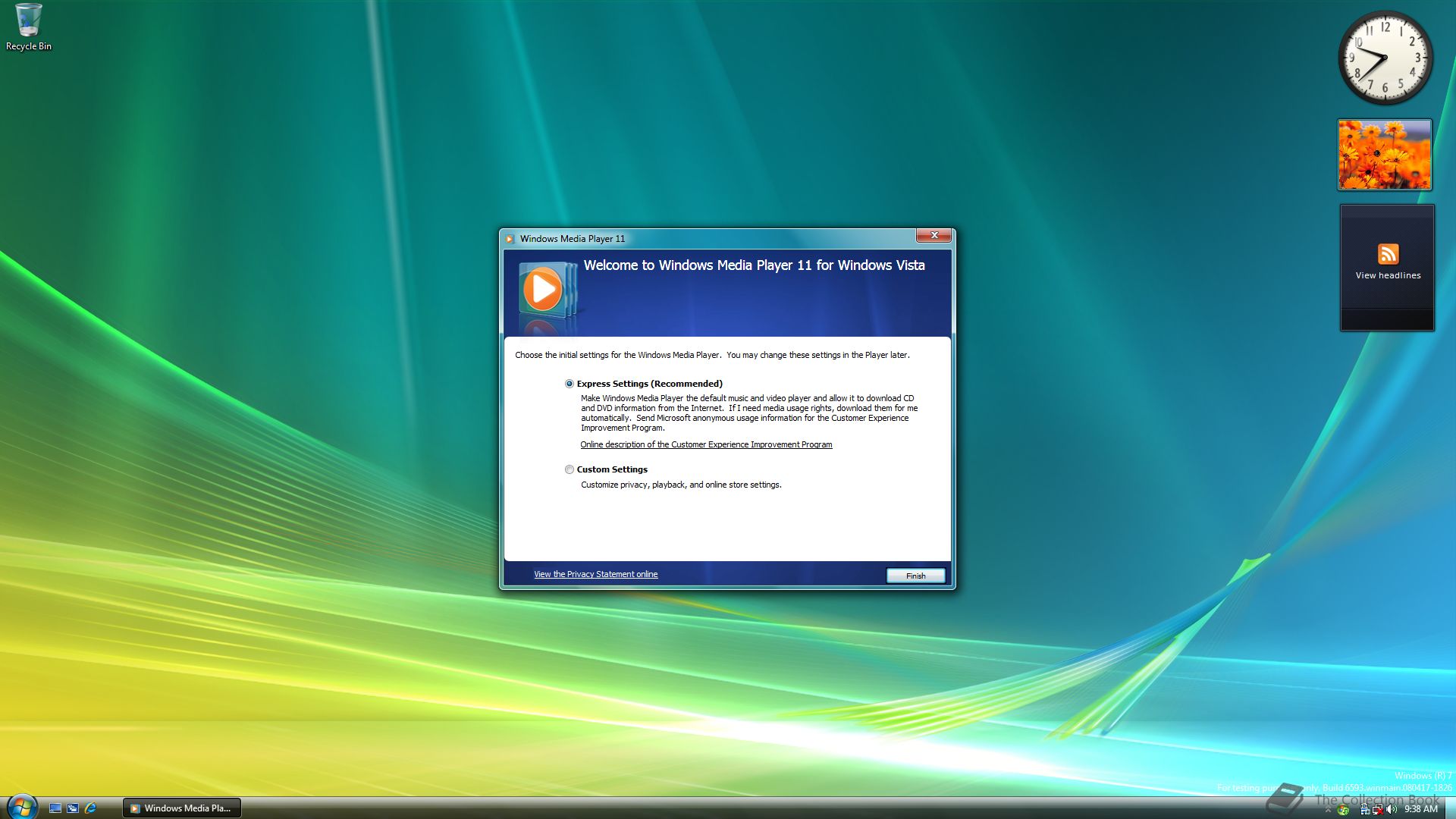The height and width of the screenshot is (819, 1456).
Task: Launch Internet Explorer from quick launch
Action: coord(90,808)
